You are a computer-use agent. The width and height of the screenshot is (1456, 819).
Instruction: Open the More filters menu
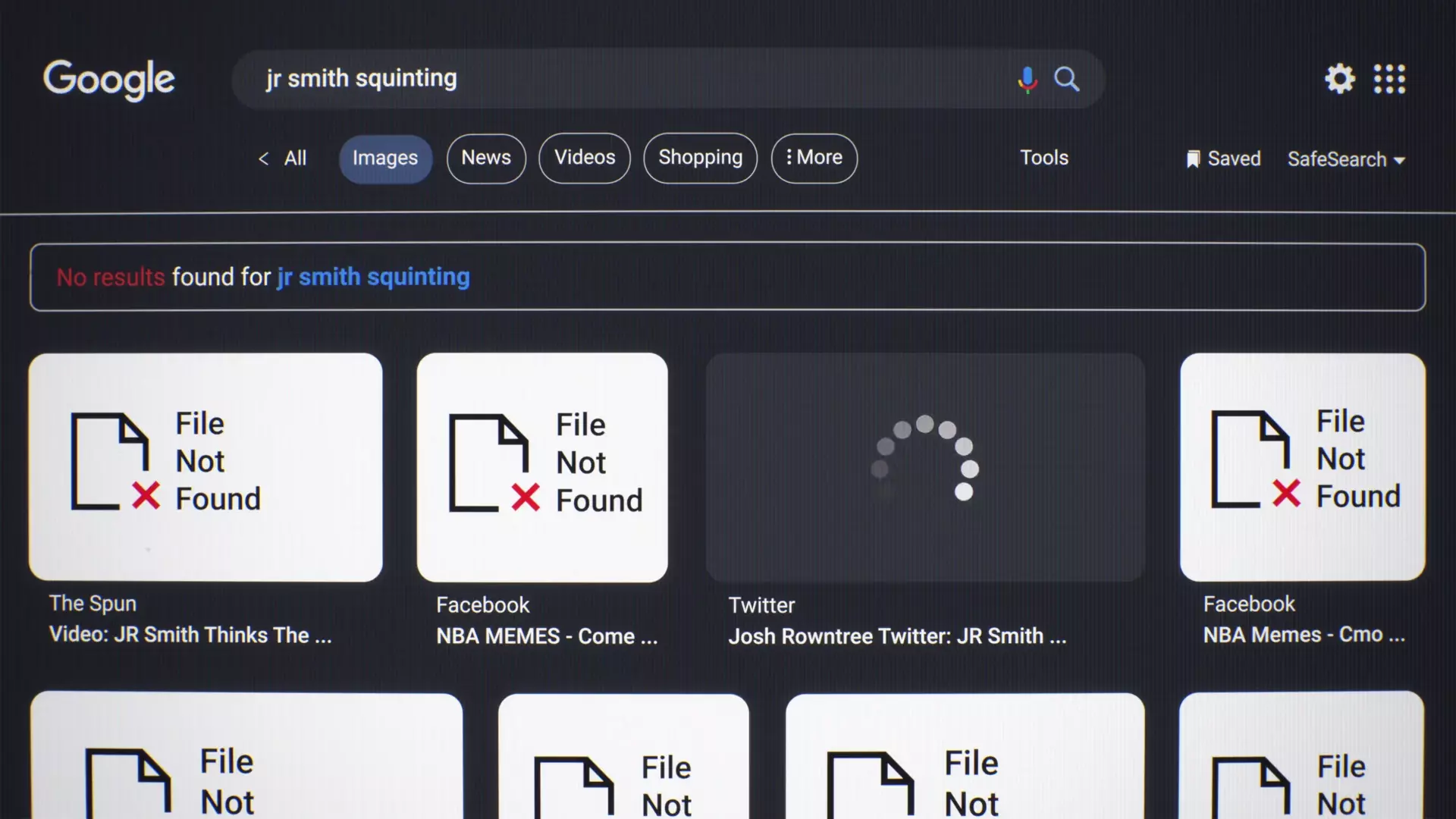814,158
